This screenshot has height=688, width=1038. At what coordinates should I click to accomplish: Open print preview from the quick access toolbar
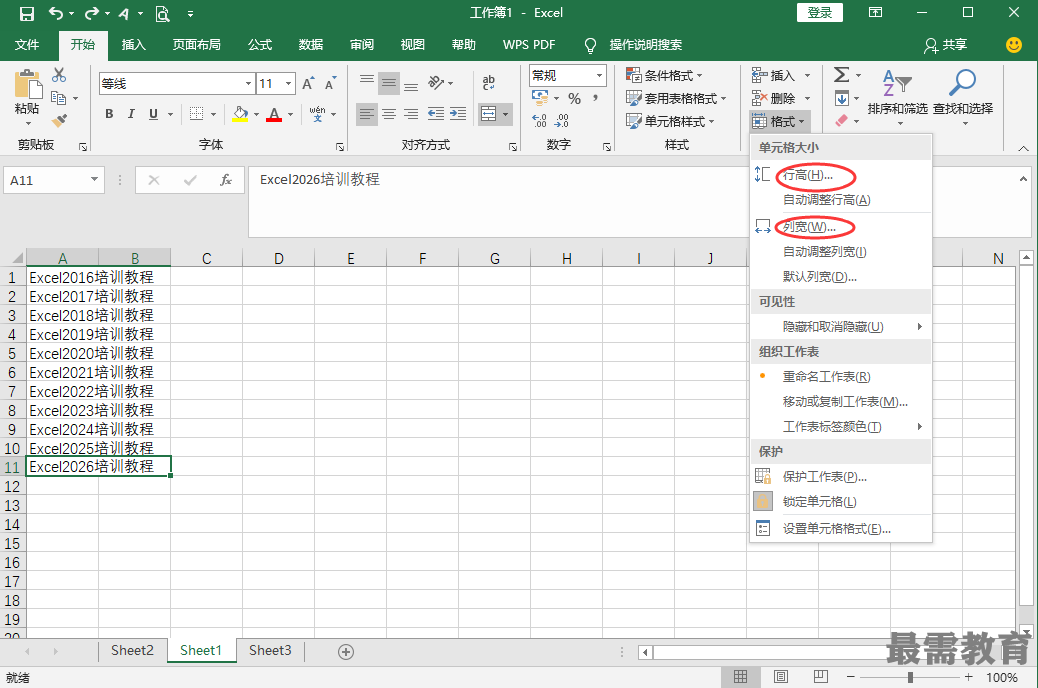(x=162, y=13)
